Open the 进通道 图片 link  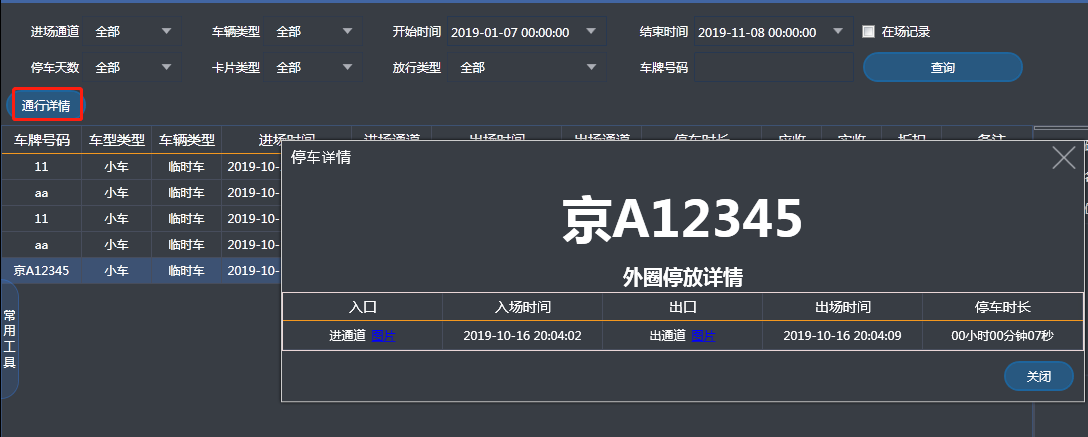pos(384,336)
